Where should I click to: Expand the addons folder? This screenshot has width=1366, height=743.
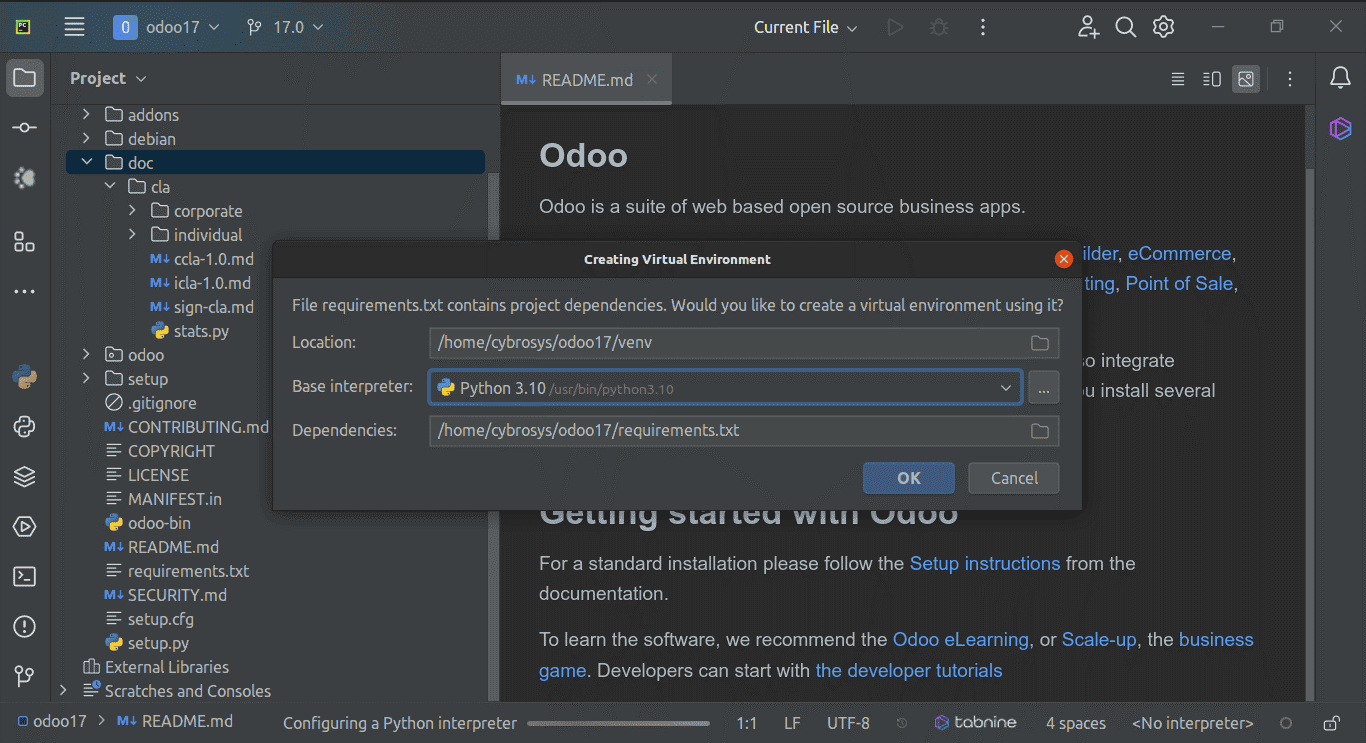coord(86,115)
